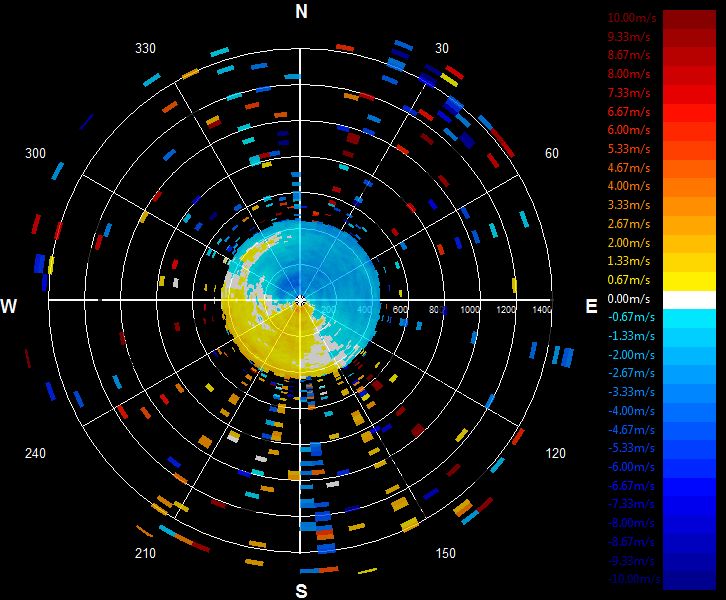Image resolution: width=726 pixels, height=600 pixels.
Task: Click the 6.00m/s legend label
Action: point(629,130)
